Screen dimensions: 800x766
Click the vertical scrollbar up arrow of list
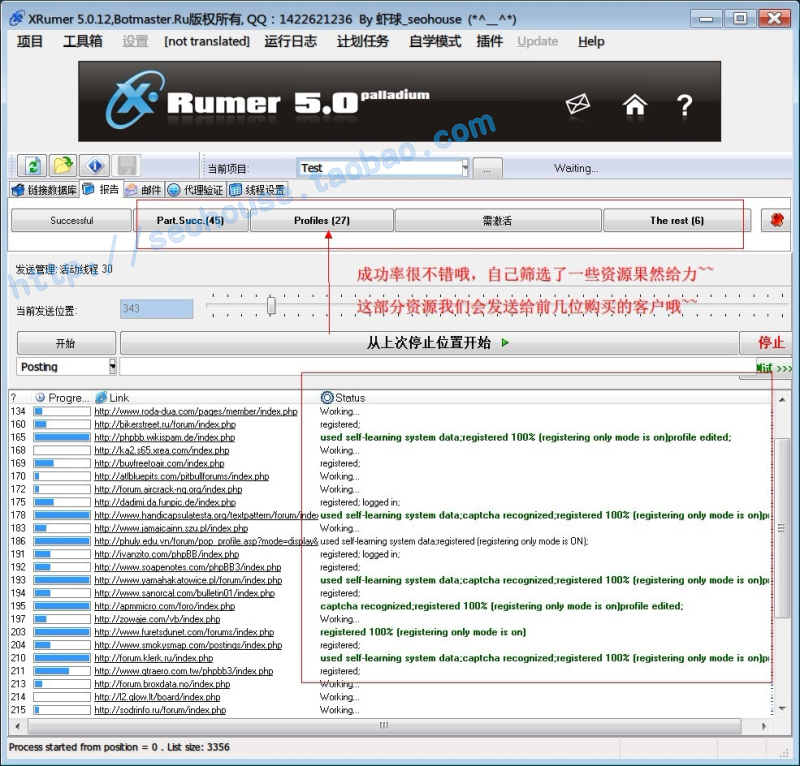tap(782, 399)
